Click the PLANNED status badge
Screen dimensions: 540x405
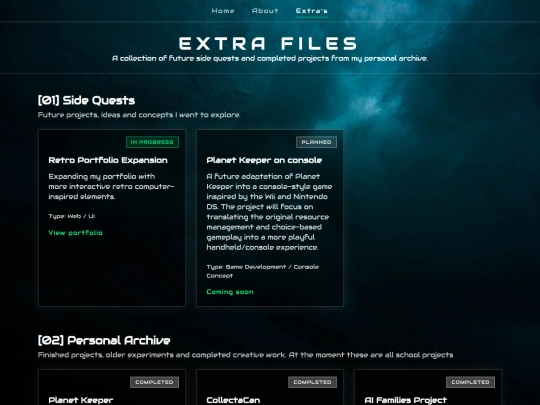(316, 142)
